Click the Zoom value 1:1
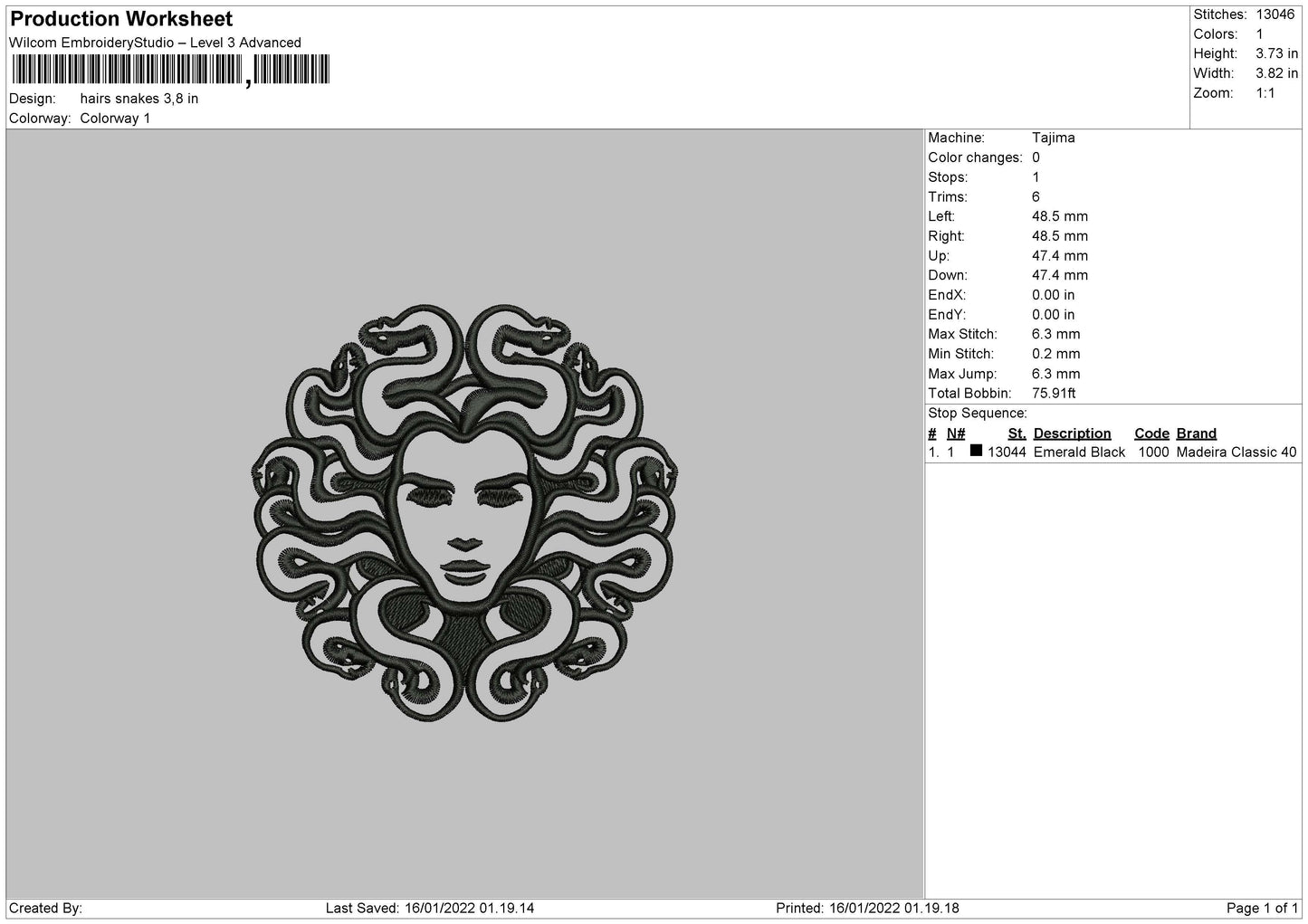Image resolution: width=1308 pixels, height=924 pixels. (1265, 93)
